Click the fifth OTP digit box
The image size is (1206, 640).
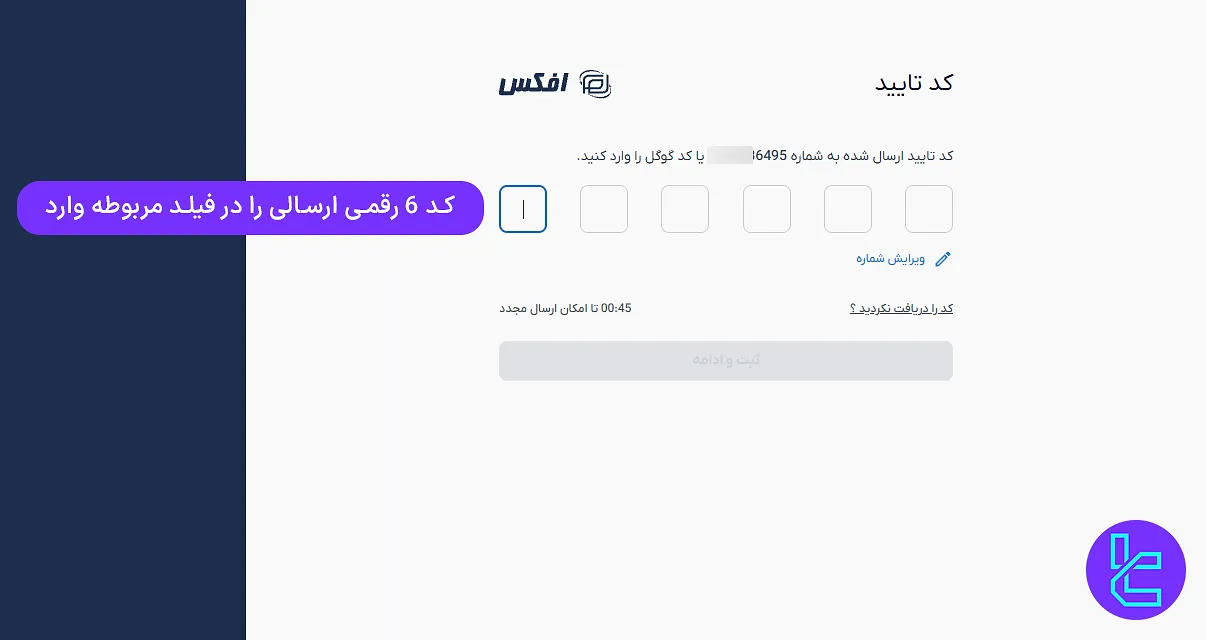click(x=847, y=209)
